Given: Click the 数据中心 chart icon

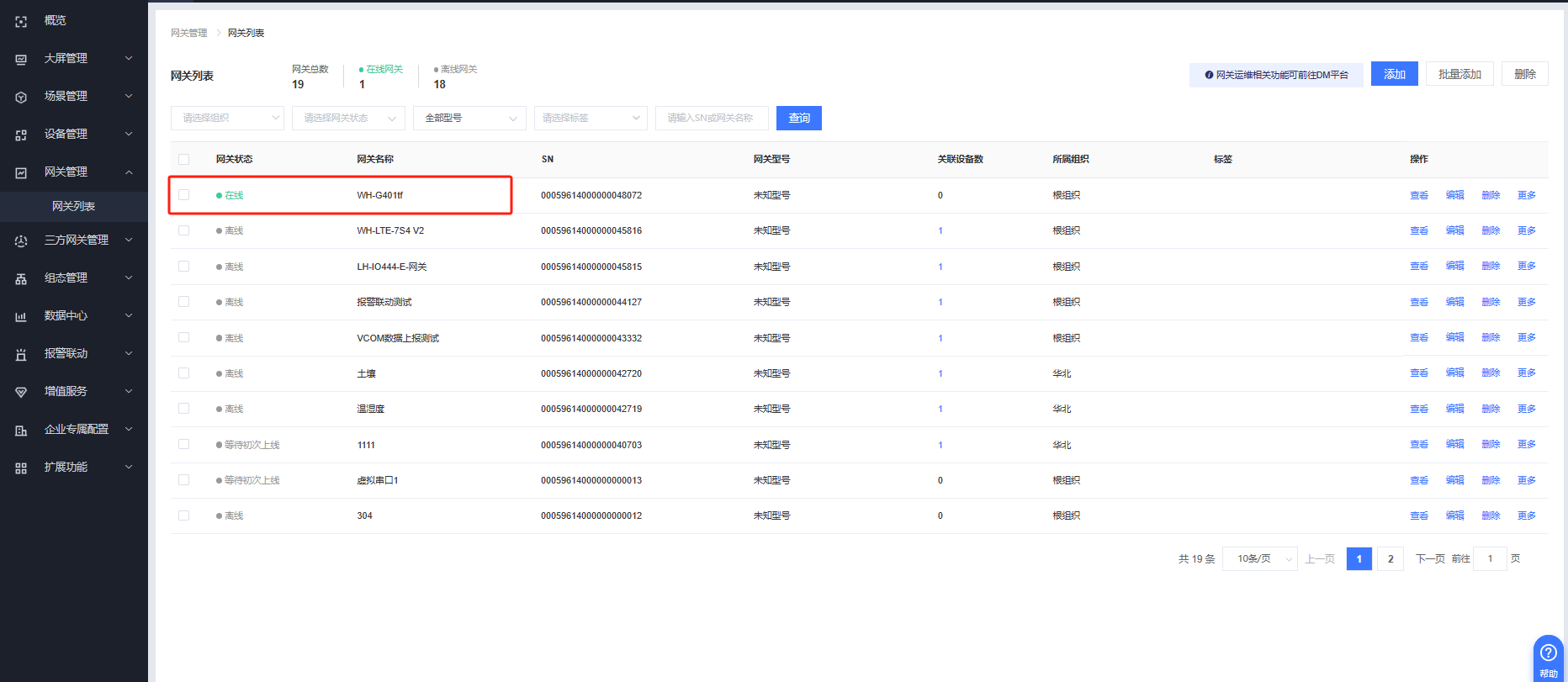Looking at the screenshot, I should [x=21, y=316].
